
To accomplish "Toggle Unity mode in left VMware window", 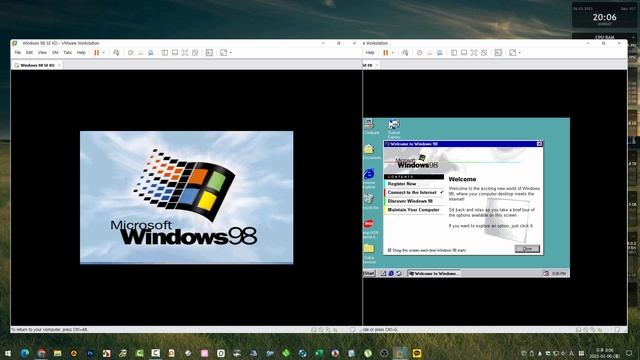I will [195, 53].
